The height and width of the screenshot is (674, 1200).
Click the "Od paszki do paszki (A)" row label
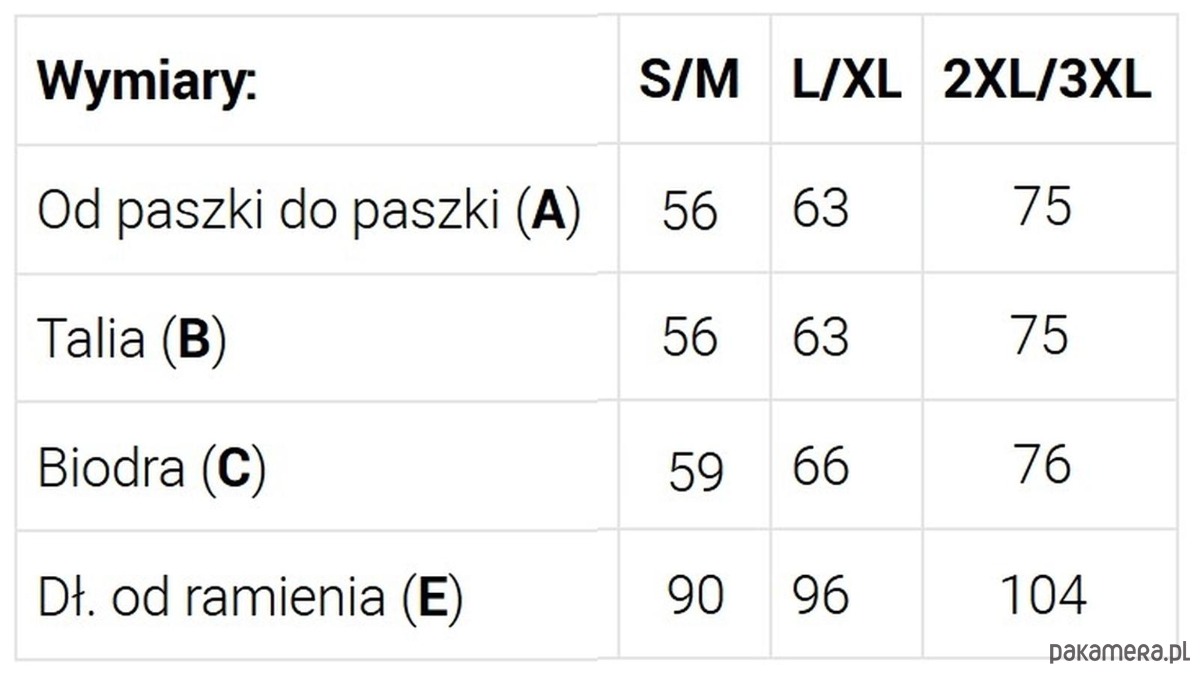309,210
